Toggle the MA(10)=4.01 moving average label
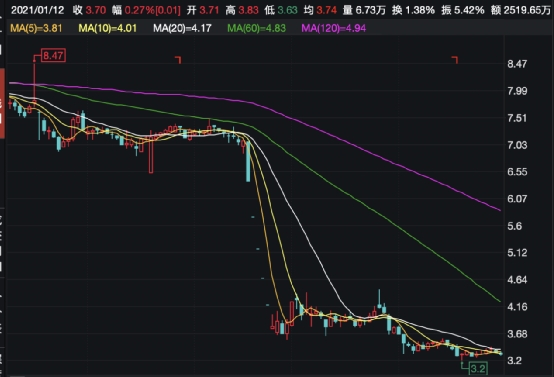 [x=107, y=28]
